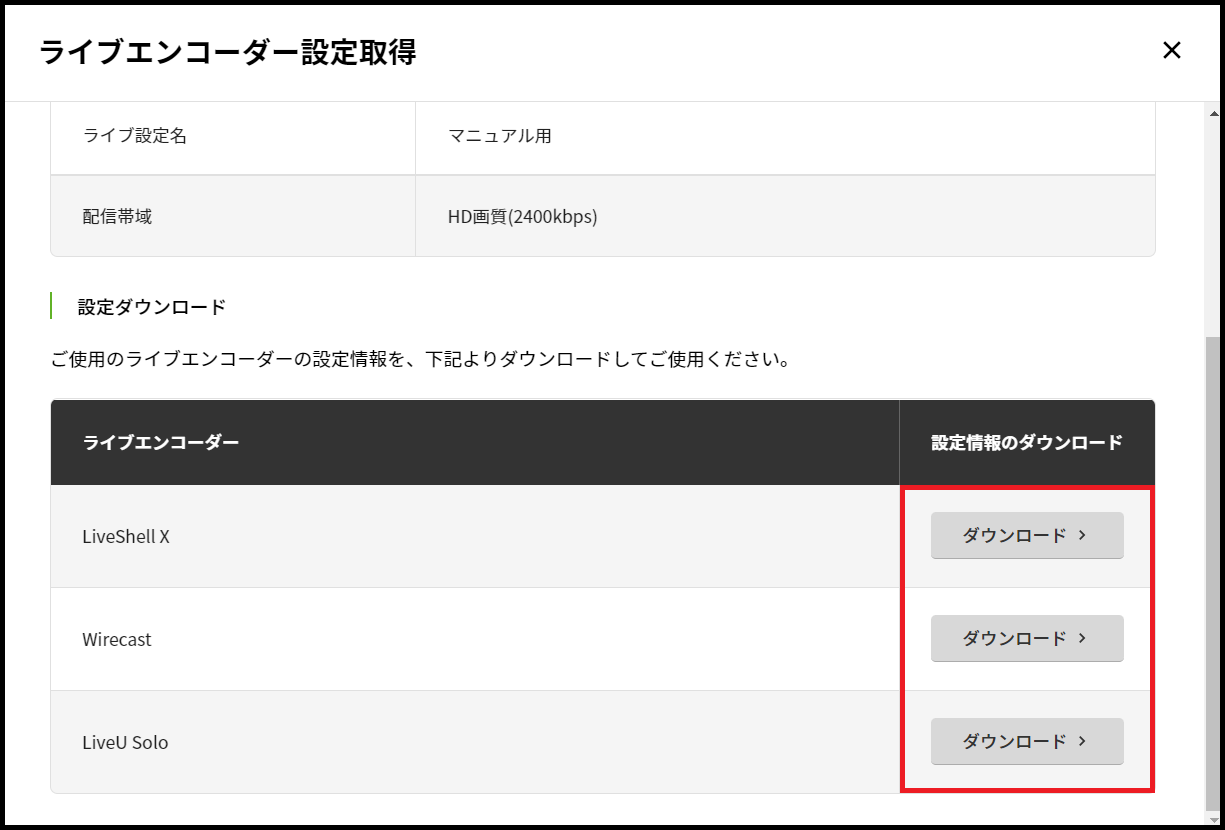Select the Wirecast encoder name
The height and width of the screenshot is (830, 1225).
pos(117,640)
